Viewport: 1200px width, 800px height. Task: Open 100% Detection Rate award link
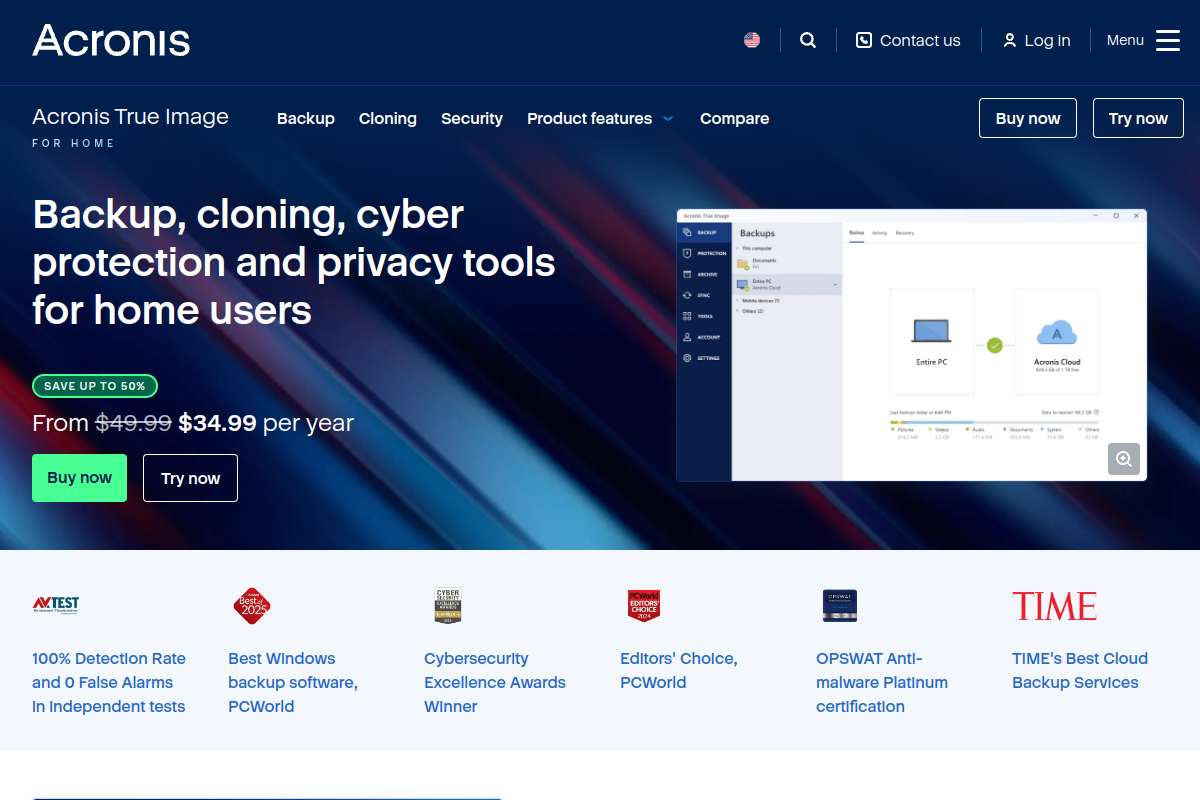[109, 682]
